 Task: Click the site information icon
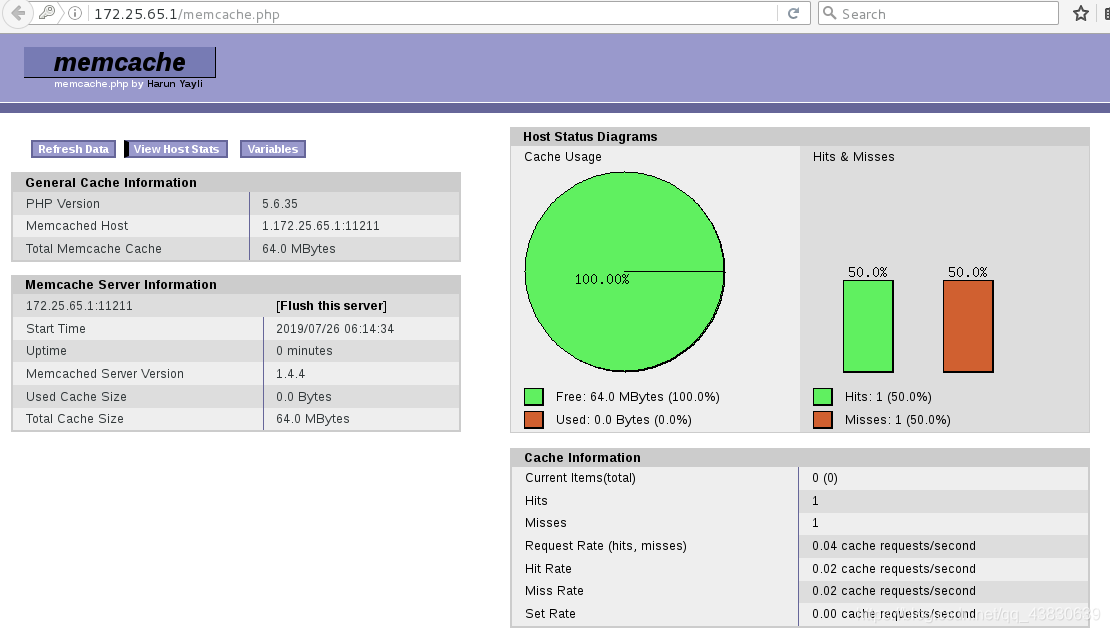tap(75, 13)
